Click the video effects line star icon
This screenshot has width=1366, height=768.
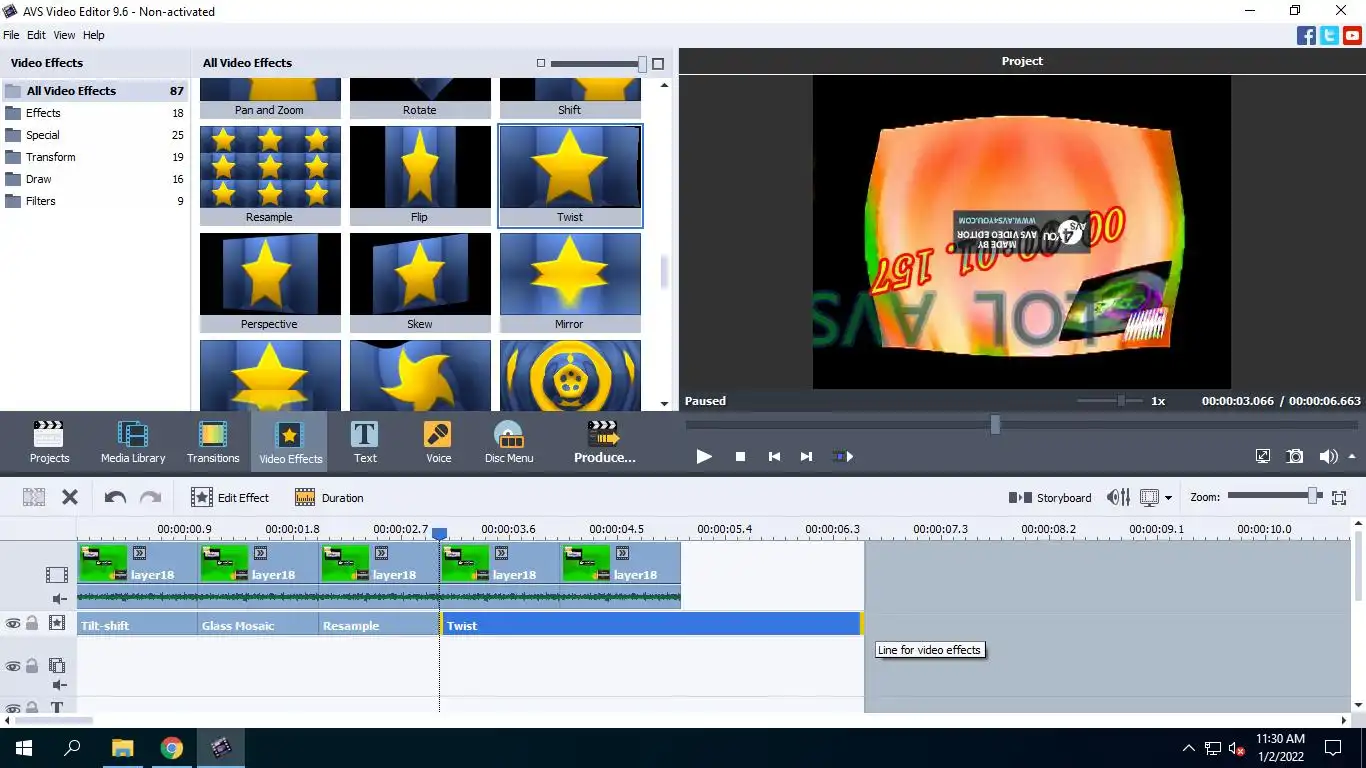point(57,623)
